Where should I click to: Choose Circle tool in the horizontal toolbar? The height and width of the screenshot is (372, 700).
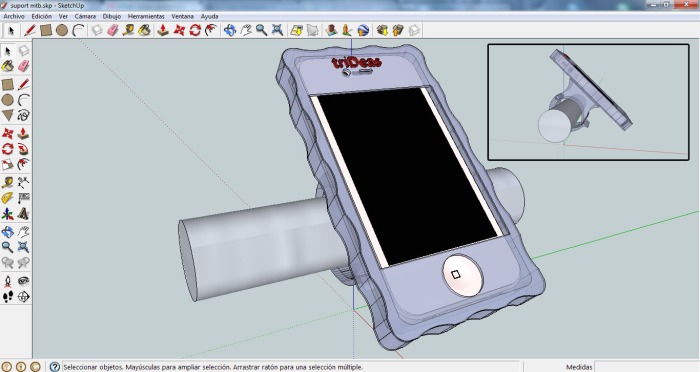pos(62,30)
